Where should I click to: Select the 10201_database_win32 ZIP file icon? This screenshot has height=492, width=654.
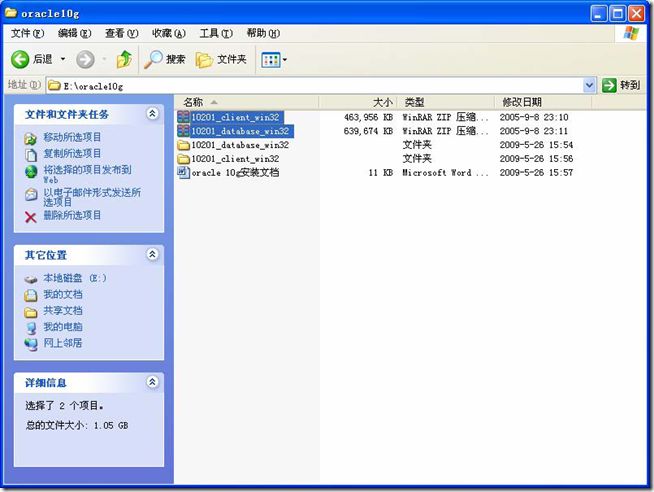[183, 131]
